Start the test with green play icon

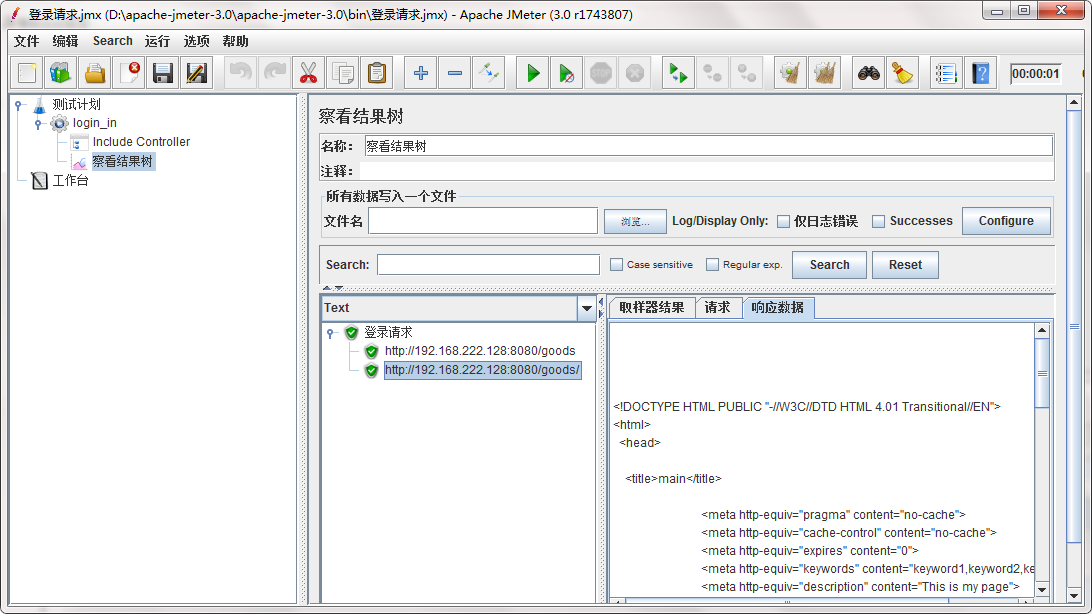533,72
